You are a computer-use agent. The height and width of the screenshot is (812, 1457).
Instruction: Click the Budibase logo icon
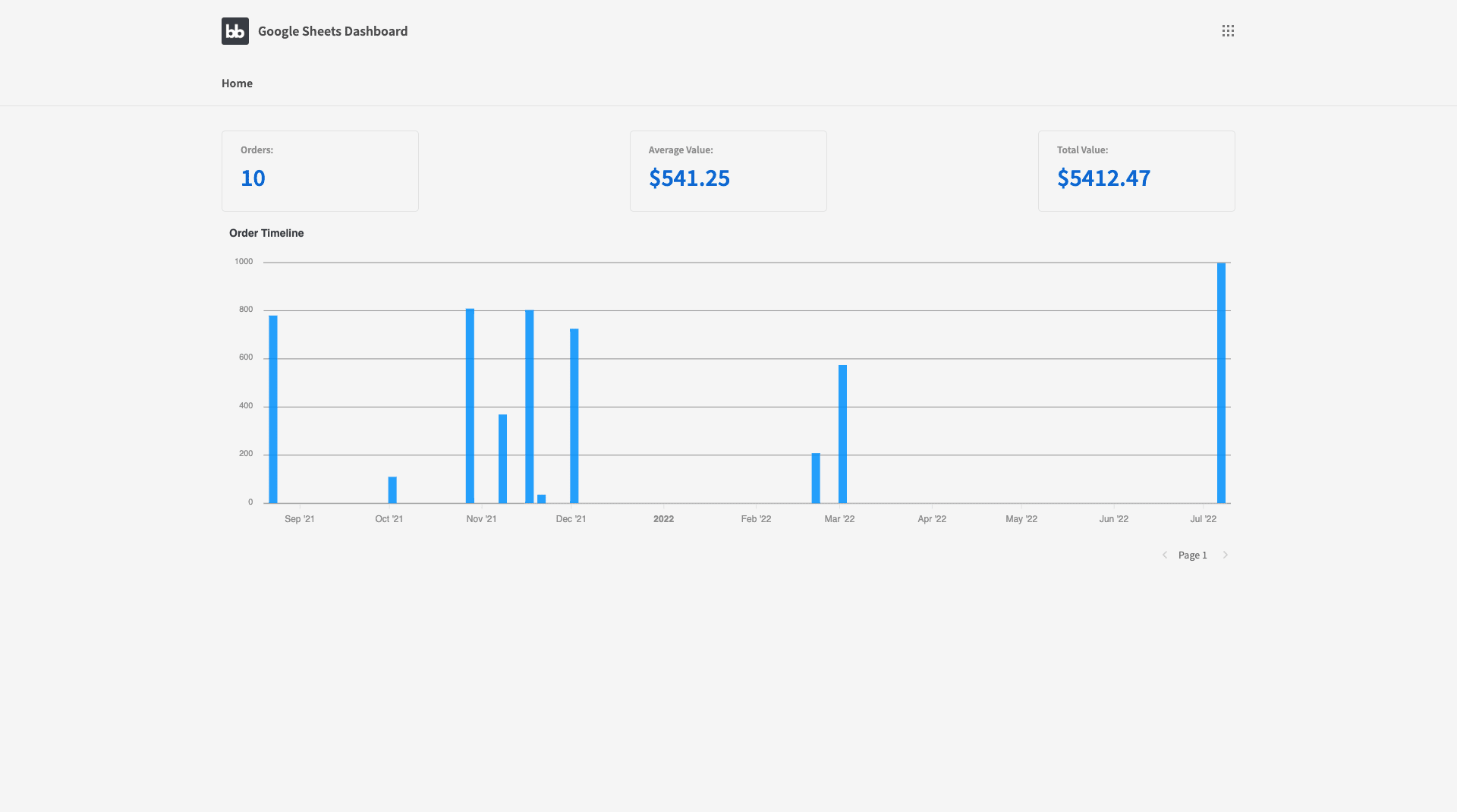click(235, 31)
